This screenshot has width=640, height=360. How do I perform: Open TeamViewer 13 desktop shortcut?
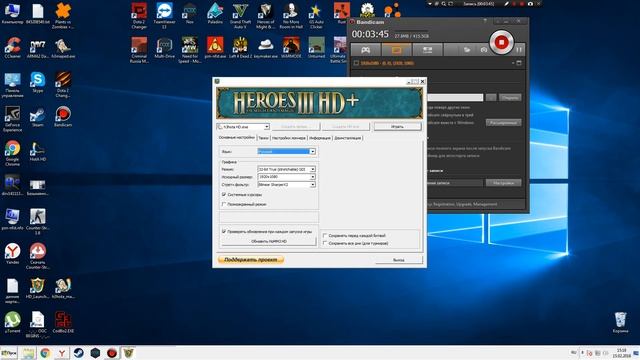pyautogui.click(x=164, y=16)
